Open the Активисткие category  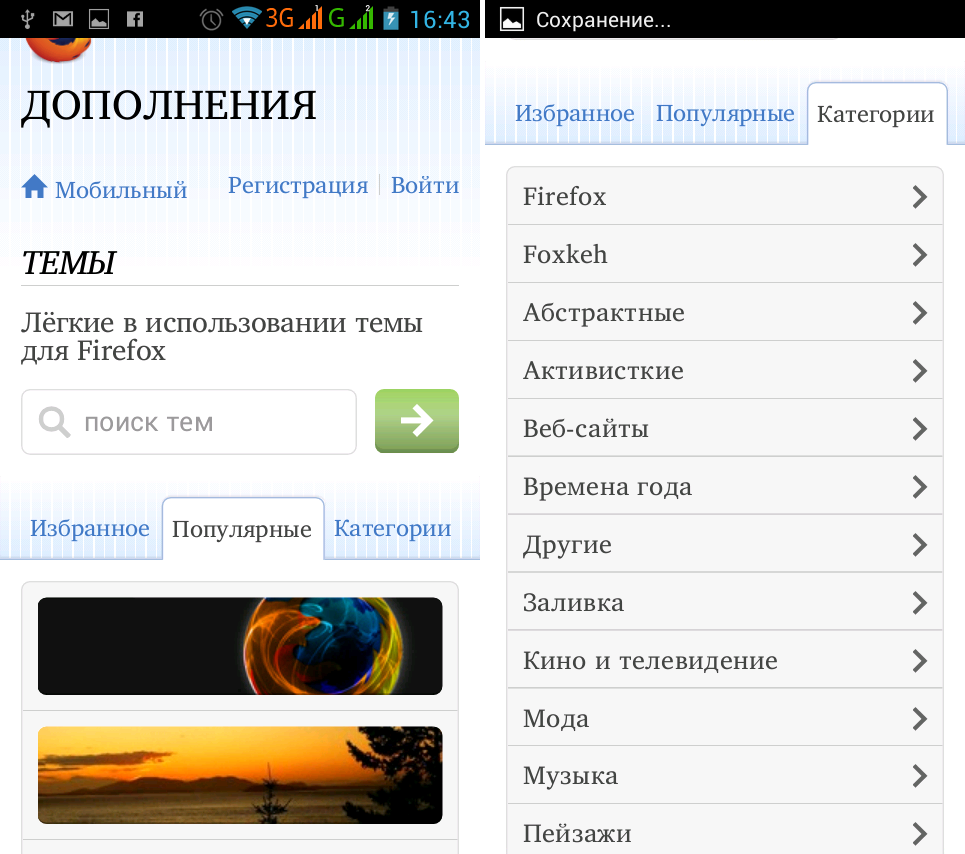pos(725,370)
